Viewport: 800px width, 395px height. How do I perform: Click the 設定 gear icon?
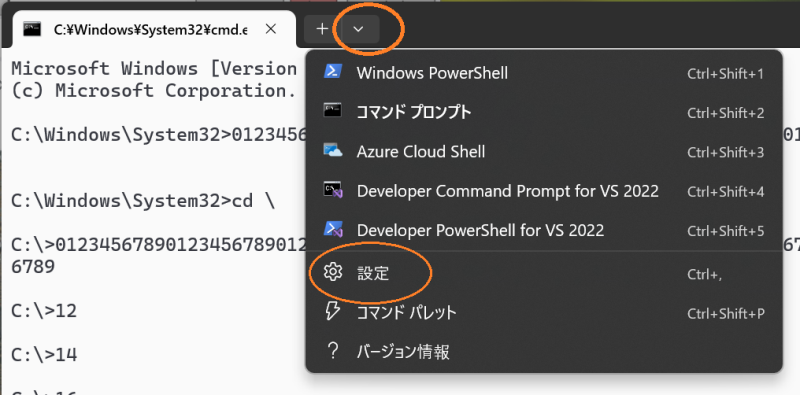tap(333, 273)
